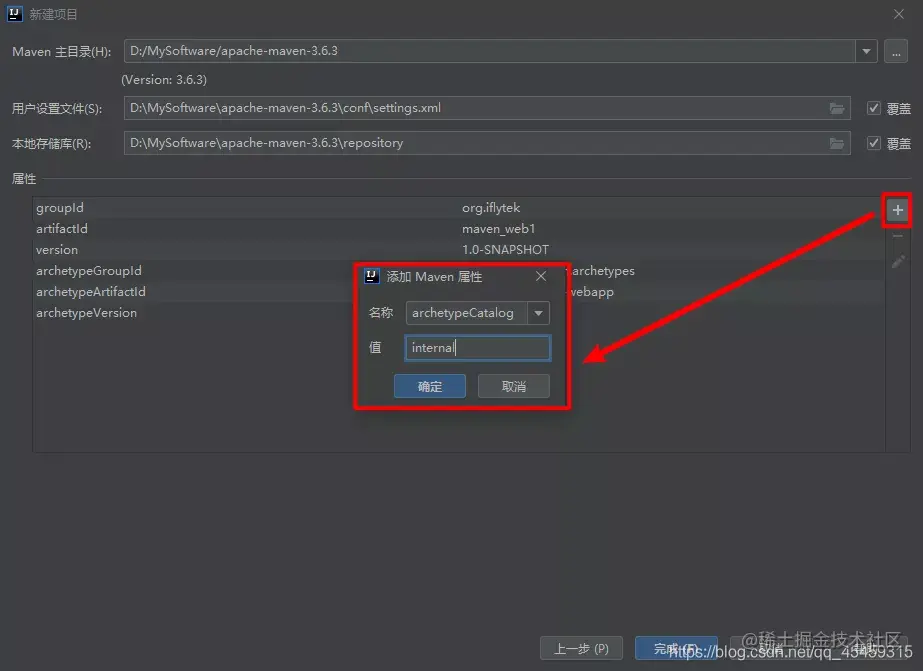Browse folder for local repository
This screenshot has width=923, height=671.
[836, 144]
